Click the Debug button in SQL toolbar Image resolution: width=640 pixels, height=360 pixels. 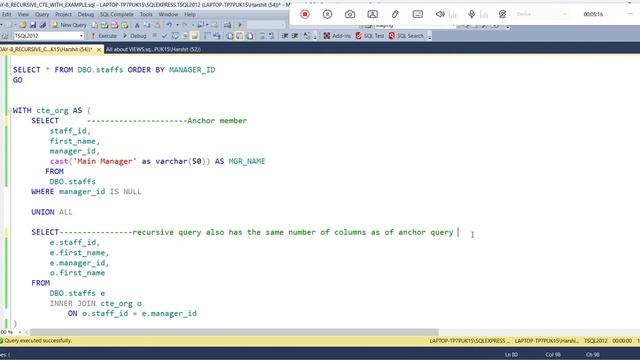coord(135,36)
